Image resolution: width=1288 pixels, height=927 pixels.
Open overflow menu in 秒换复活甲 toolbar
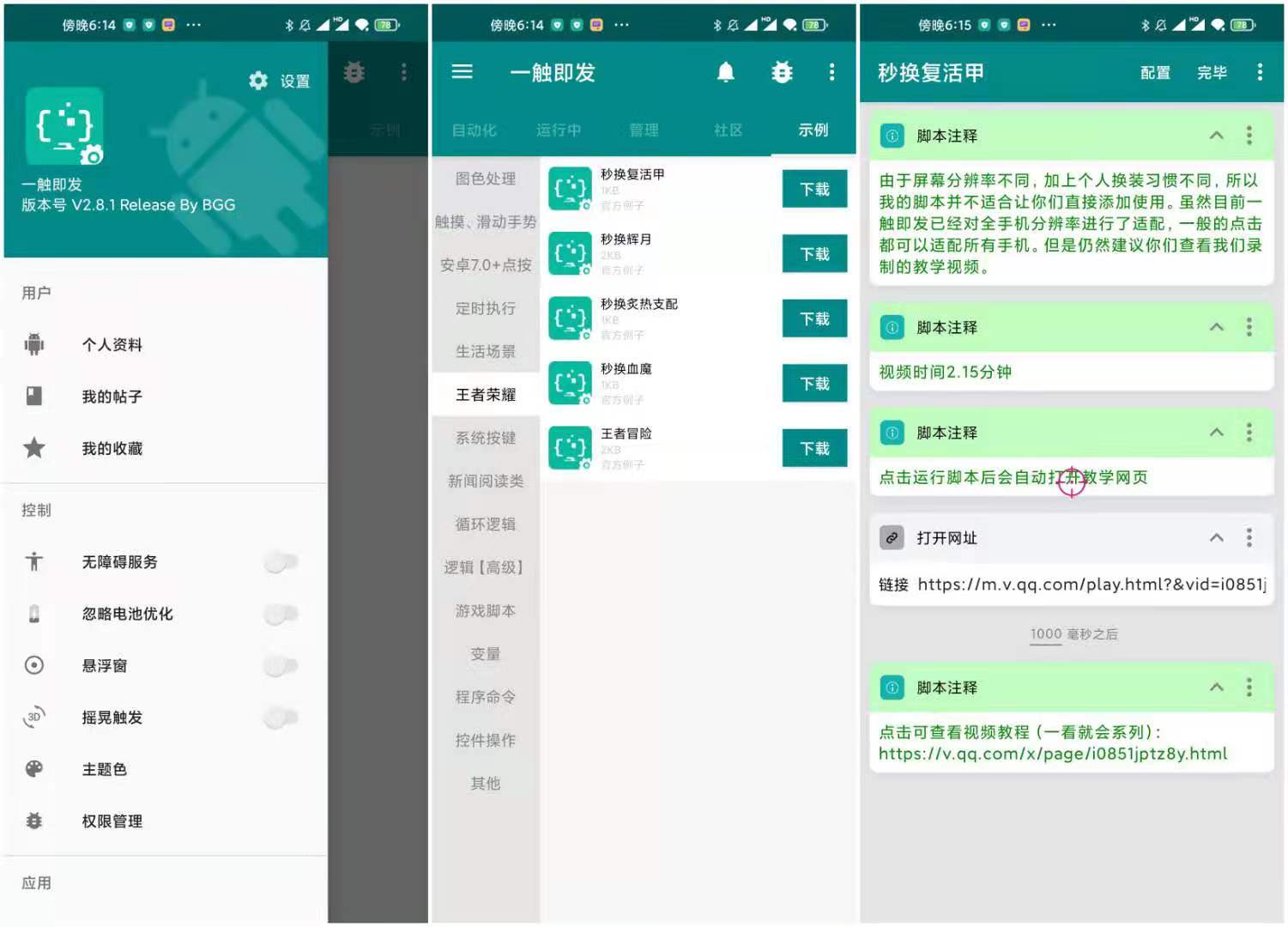[1260, 73]
